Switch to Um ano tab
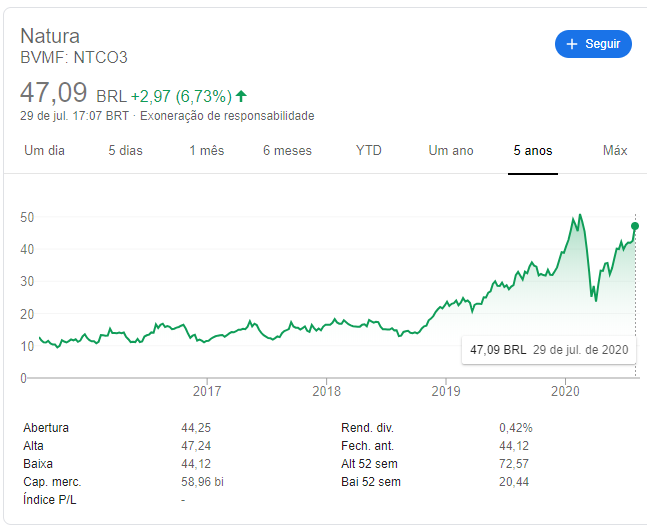The height and width of the screenshot is (526, 647). tap(451, 151)
